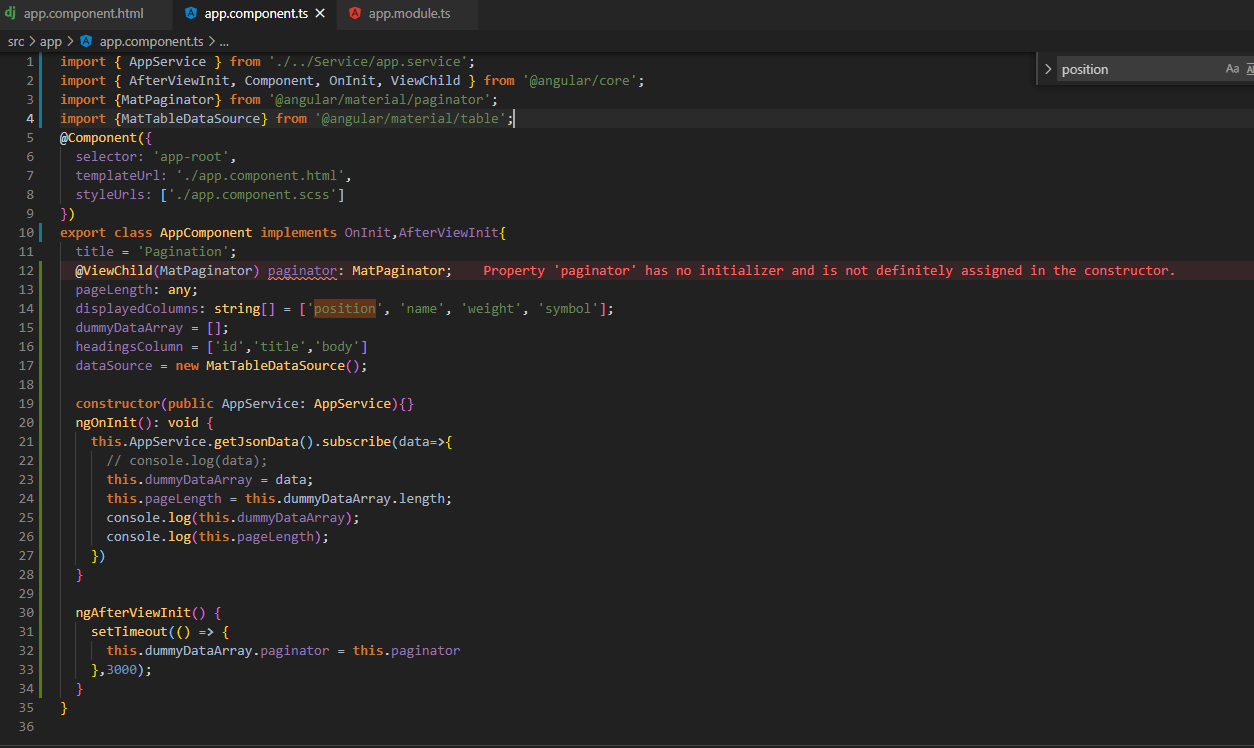Image resolution: width=1254 pixels, height=748 pixels.
Task: Open the 'src' breadcrumb dropdown
Action: (16, 41)
